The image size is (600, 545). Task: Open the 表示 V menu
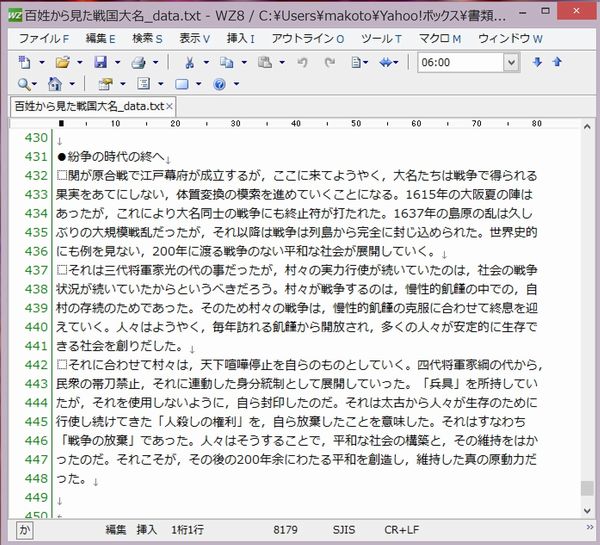coord(195,39)
